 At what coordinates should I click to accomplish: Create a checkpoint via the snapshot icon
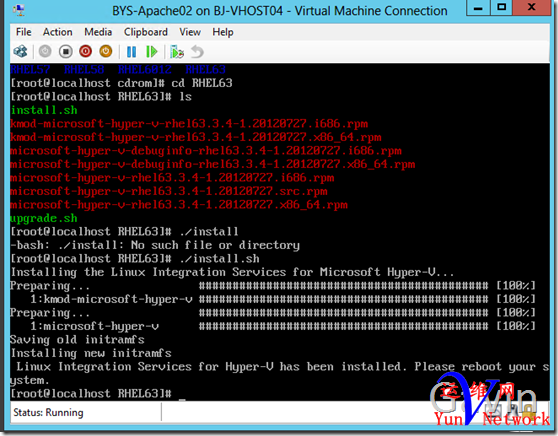pyautogui.click(x=177, y=52)
